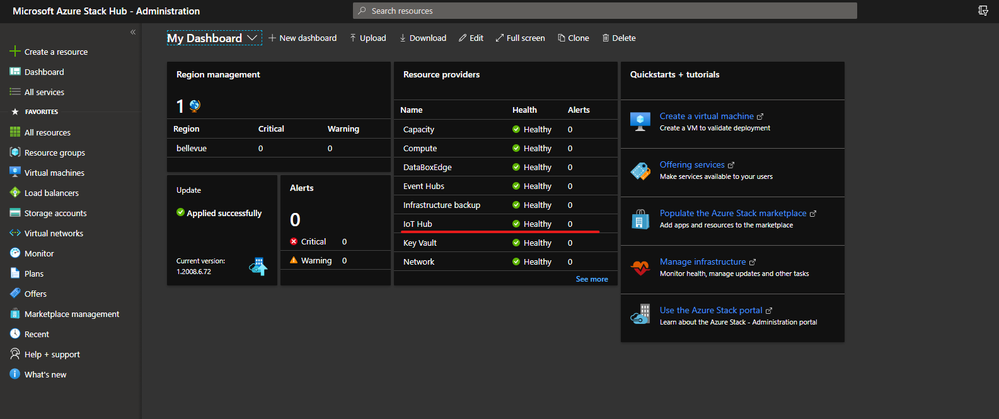Switch to Full screen mode
The image size is (999, 419).
521,38
